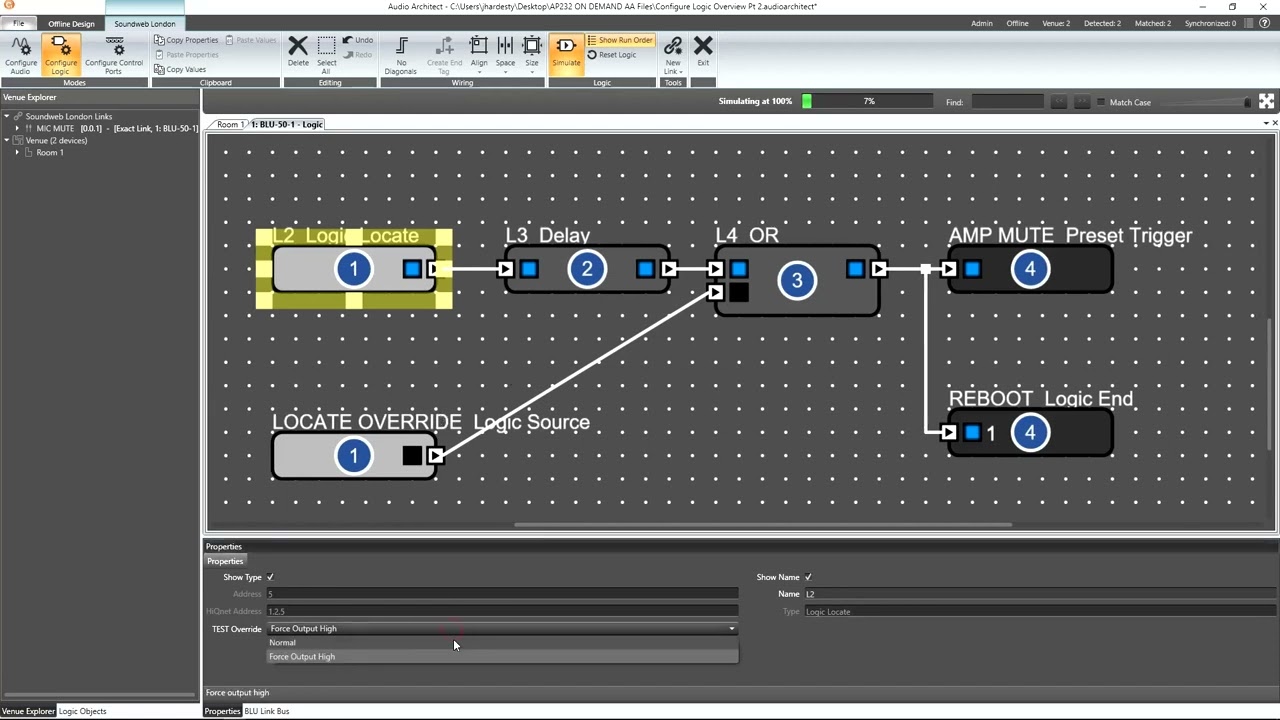
Task: Select the L4 OR block
Action: tap(797, 280)
